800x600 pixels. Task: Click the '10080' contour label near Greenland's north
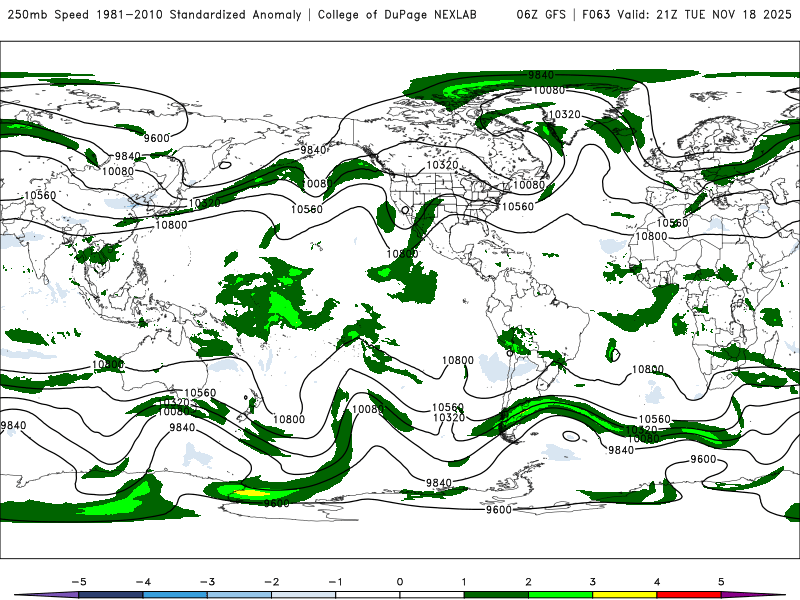pyautogui.click(x=549, y=90)
